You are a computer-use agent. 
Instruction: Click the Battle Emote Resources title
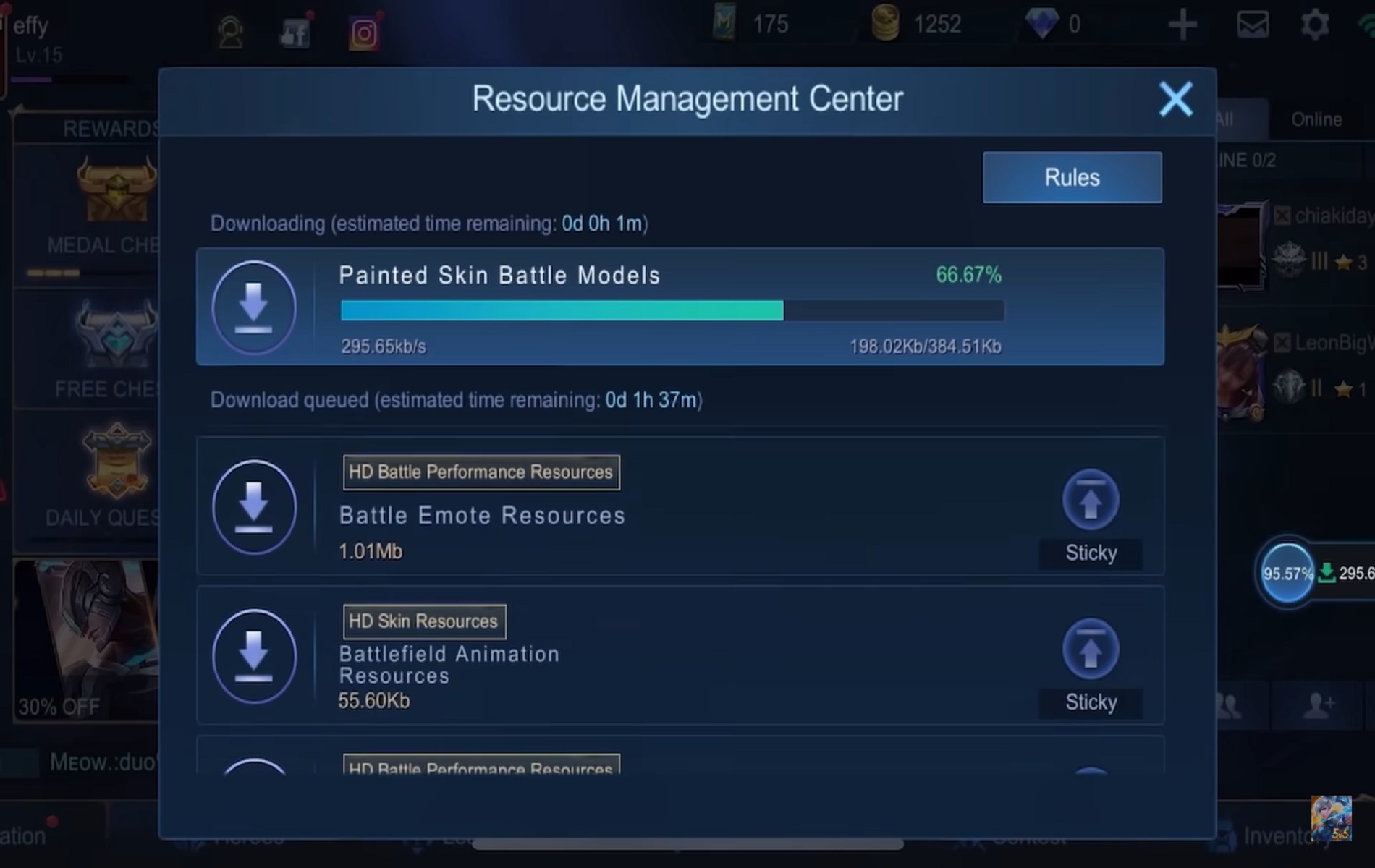tap(482, 516)
